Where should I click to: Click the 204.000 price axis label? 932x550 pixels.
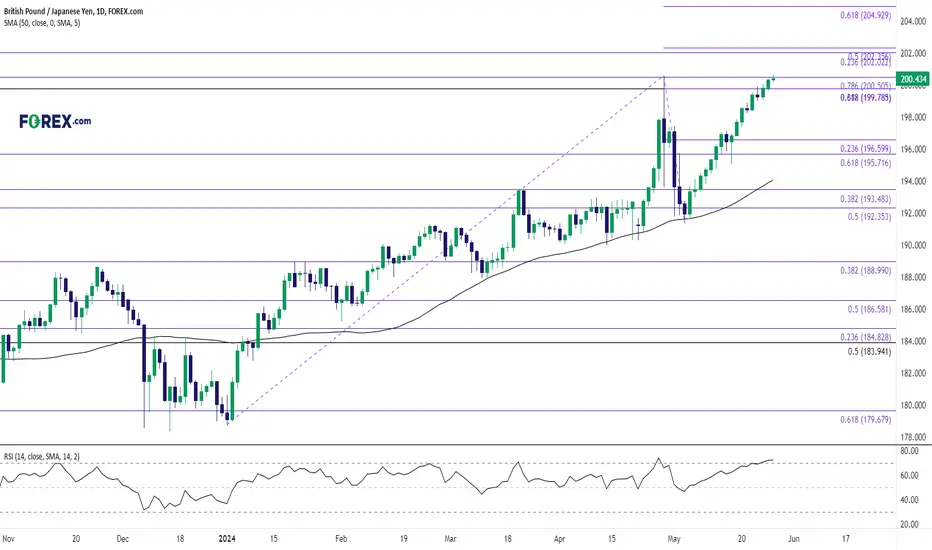(913, 21)
